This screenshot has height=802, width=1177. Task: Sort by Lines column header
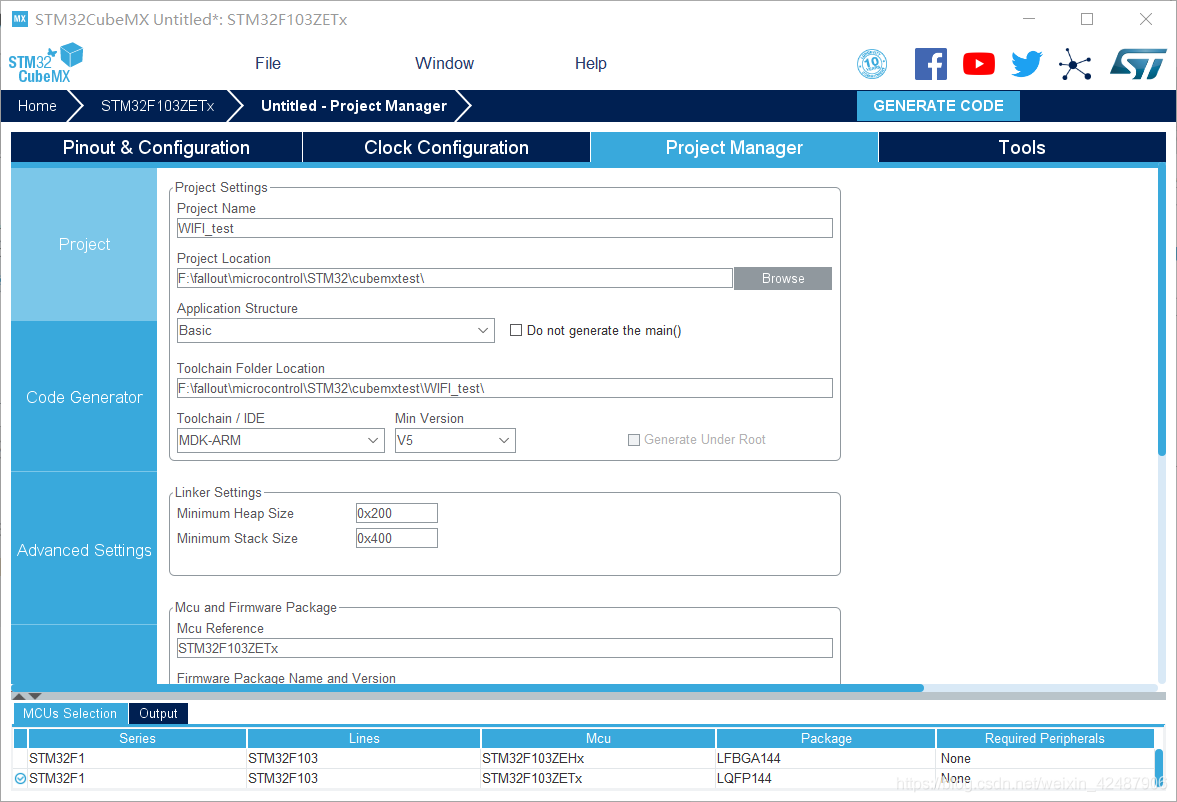pos(364,738)
